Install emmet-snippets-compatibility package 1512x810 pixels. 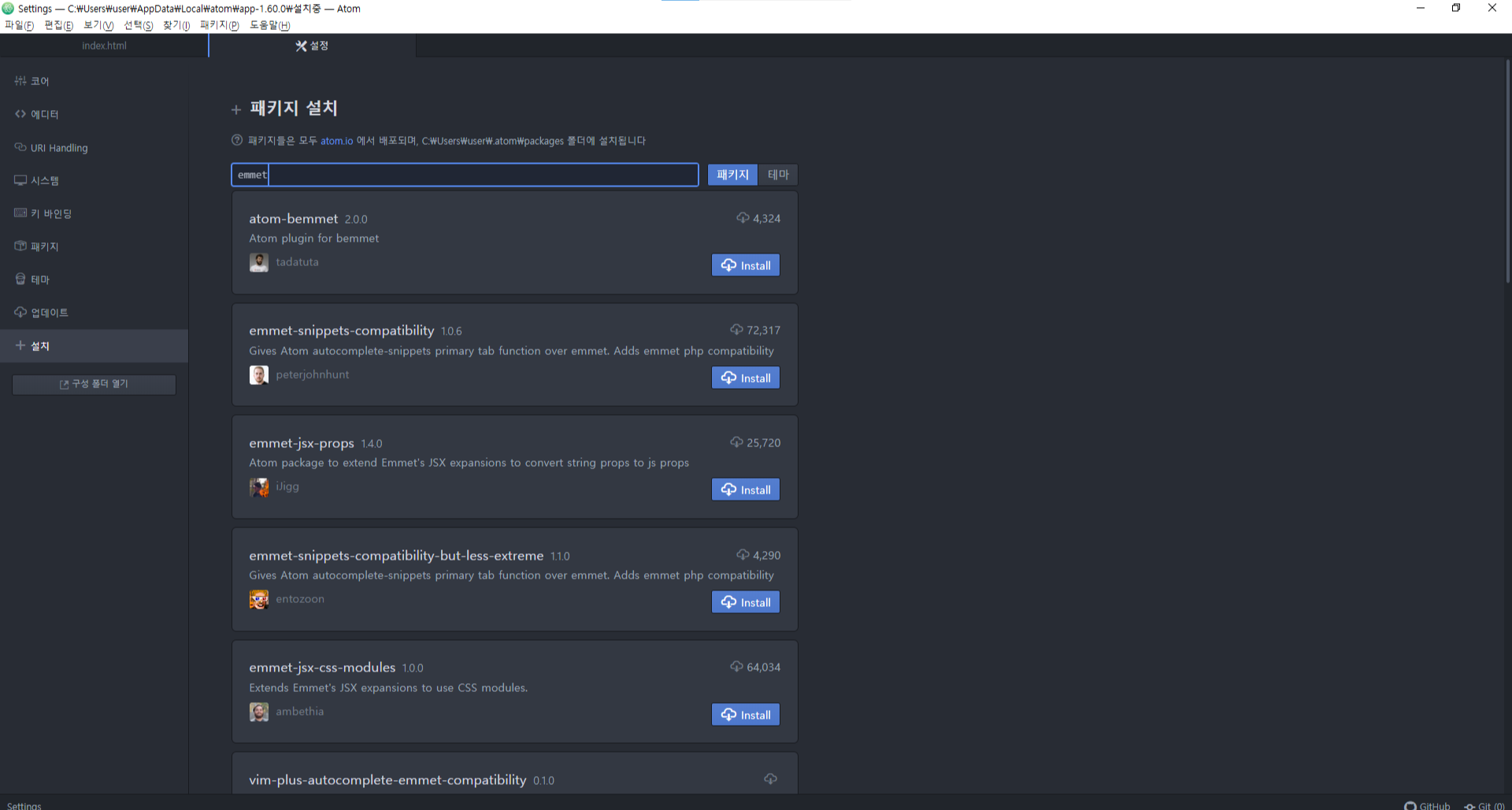click(746, 378)
